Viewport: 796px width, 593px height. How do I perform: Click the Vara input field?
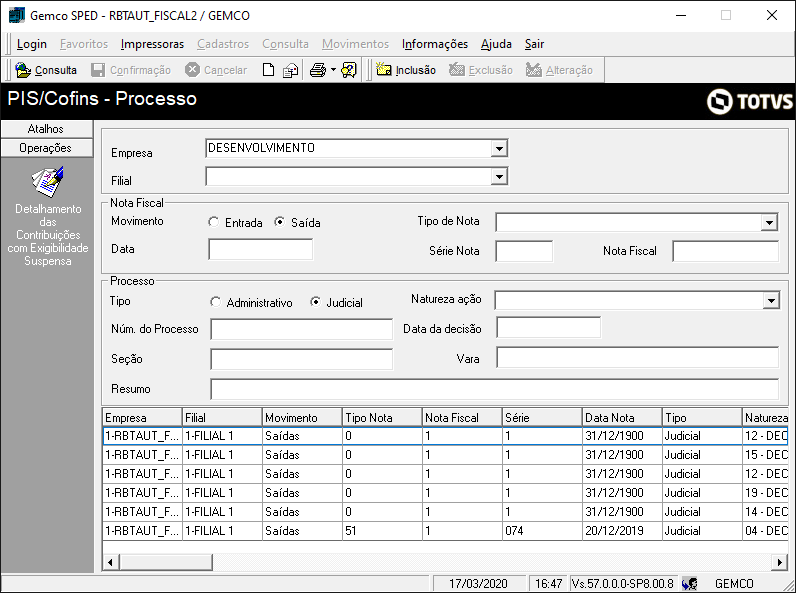point(637,357)
